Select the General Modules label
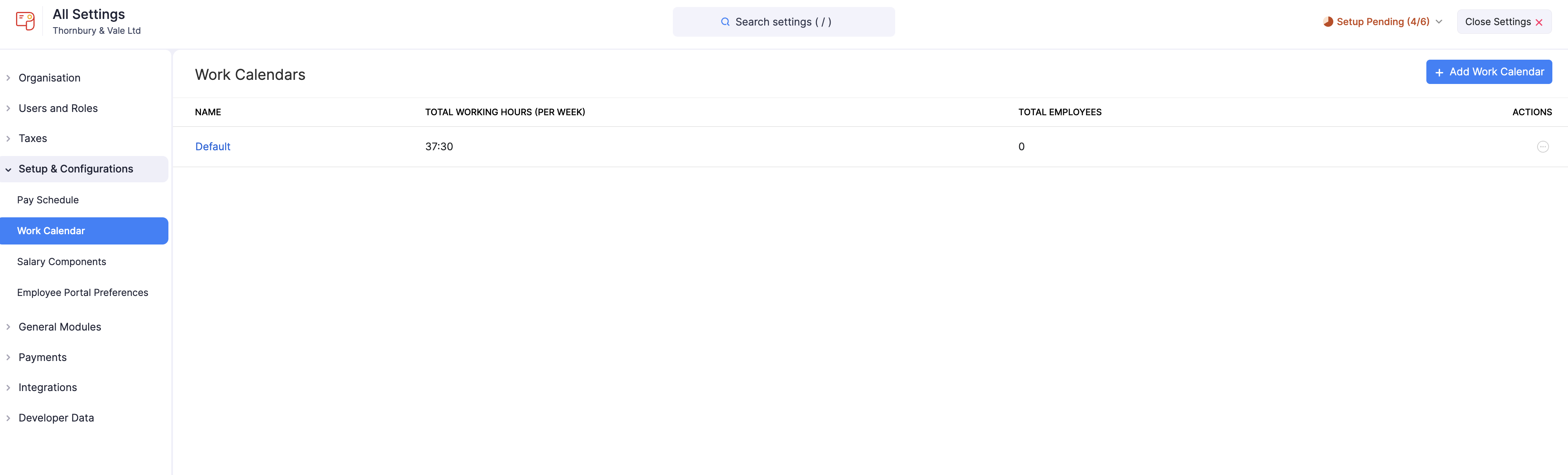The height and width of the screenshot is (475, 1568). point(60,327)
